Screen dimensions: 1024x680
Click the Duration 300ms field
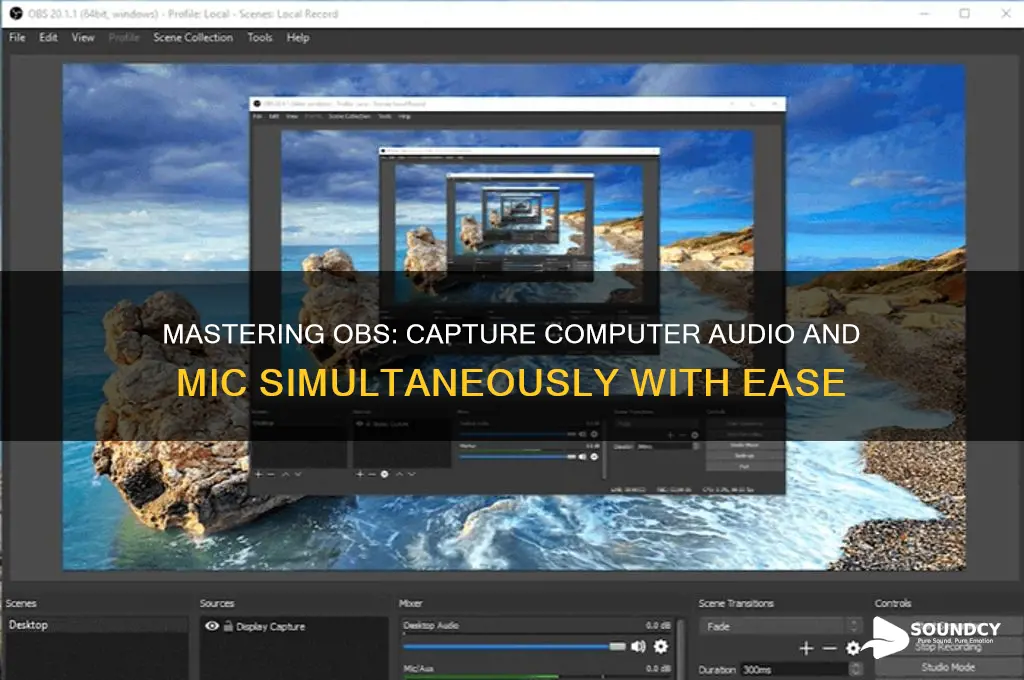click(794, 670)
